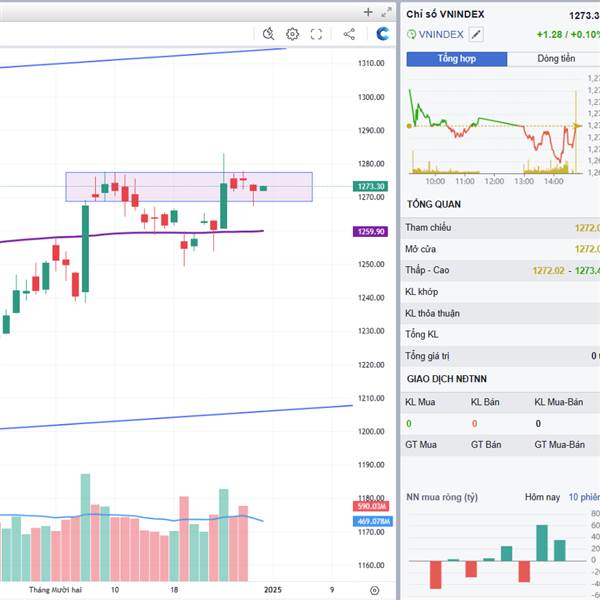Viewport: 600px width, 600px height.
Task: Click the plus icon to add a chart tab
Action: click(368, 12)
